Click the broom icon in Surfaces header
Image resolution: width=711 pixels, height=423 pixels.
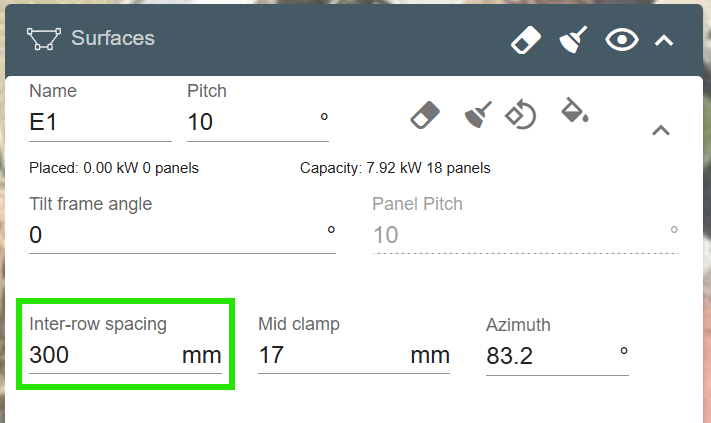(x=573, y=40)
